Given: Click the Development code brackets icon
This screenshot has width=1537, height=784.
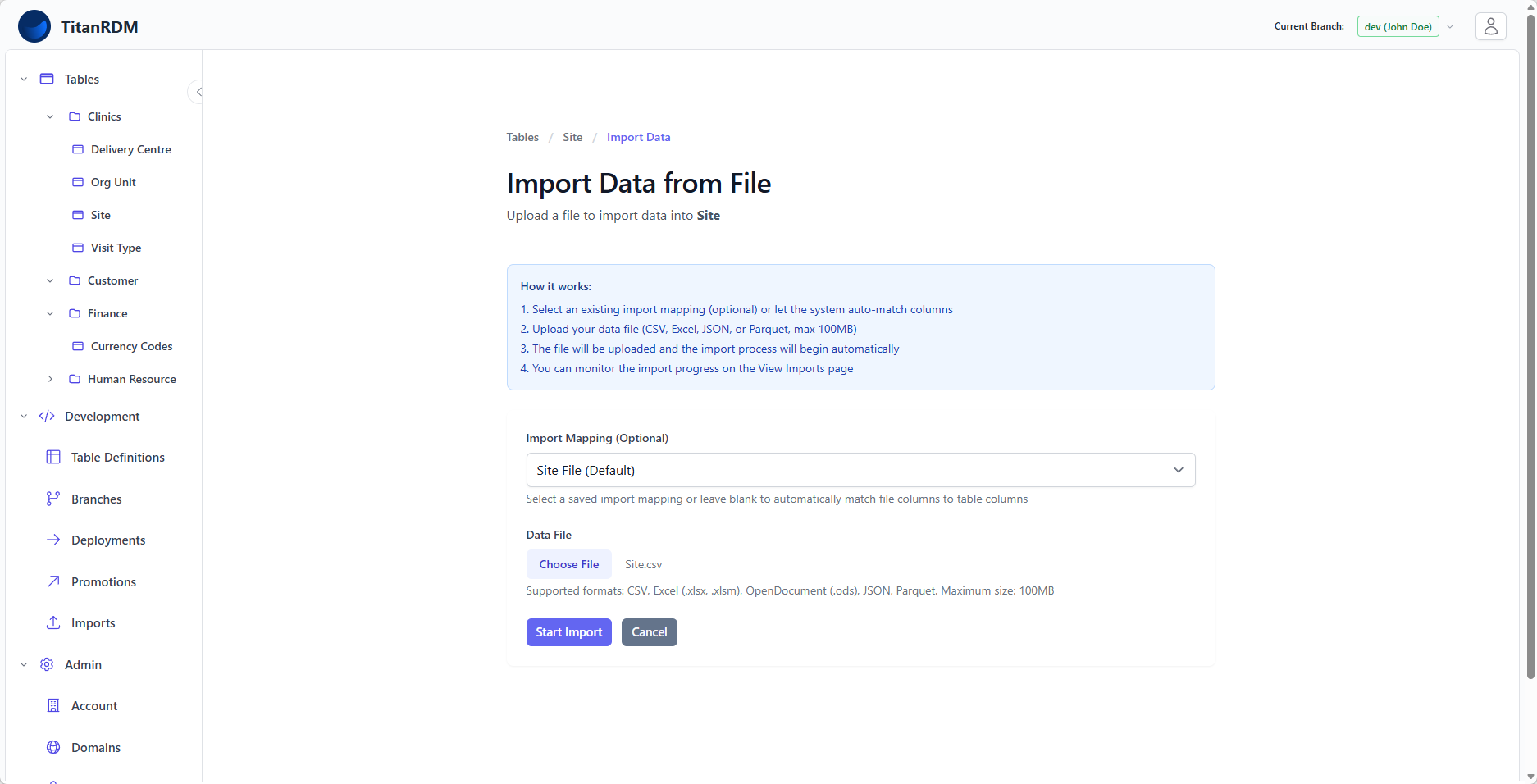Looking at the screenshot, I should (47, 416).
